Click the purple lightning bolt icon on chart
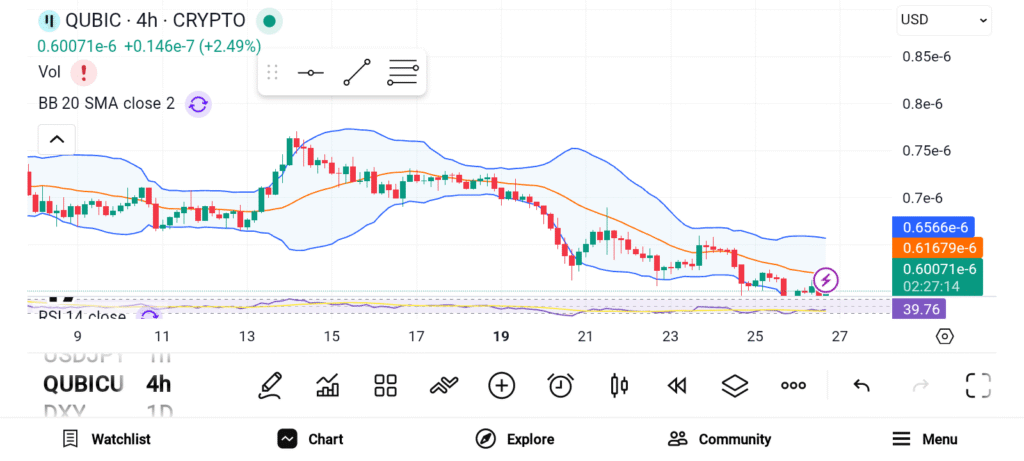Viewport: 1024px width, 461px height. (826, 280)
